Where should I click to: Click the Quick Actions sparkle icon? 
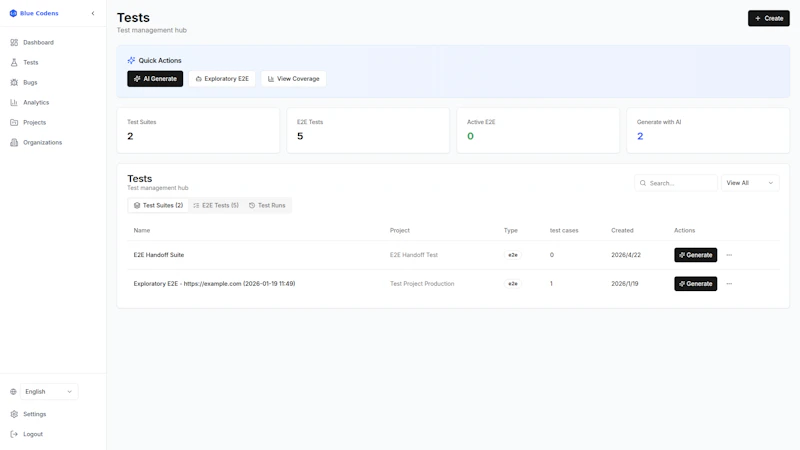131,60
